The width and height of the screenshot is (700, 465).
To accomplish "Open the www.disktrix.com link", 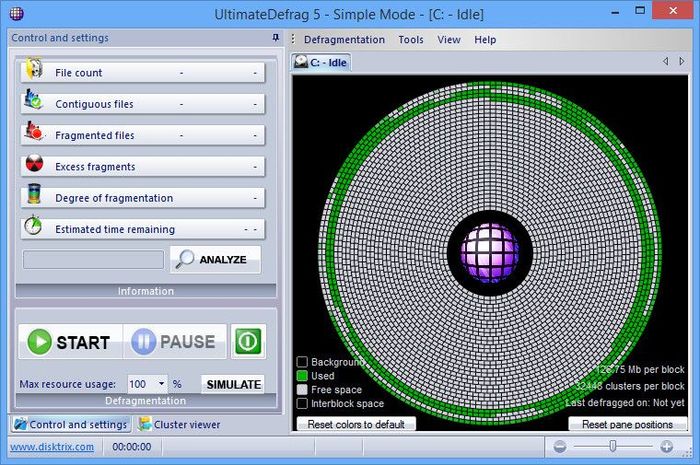I will [x=52, y=447].
